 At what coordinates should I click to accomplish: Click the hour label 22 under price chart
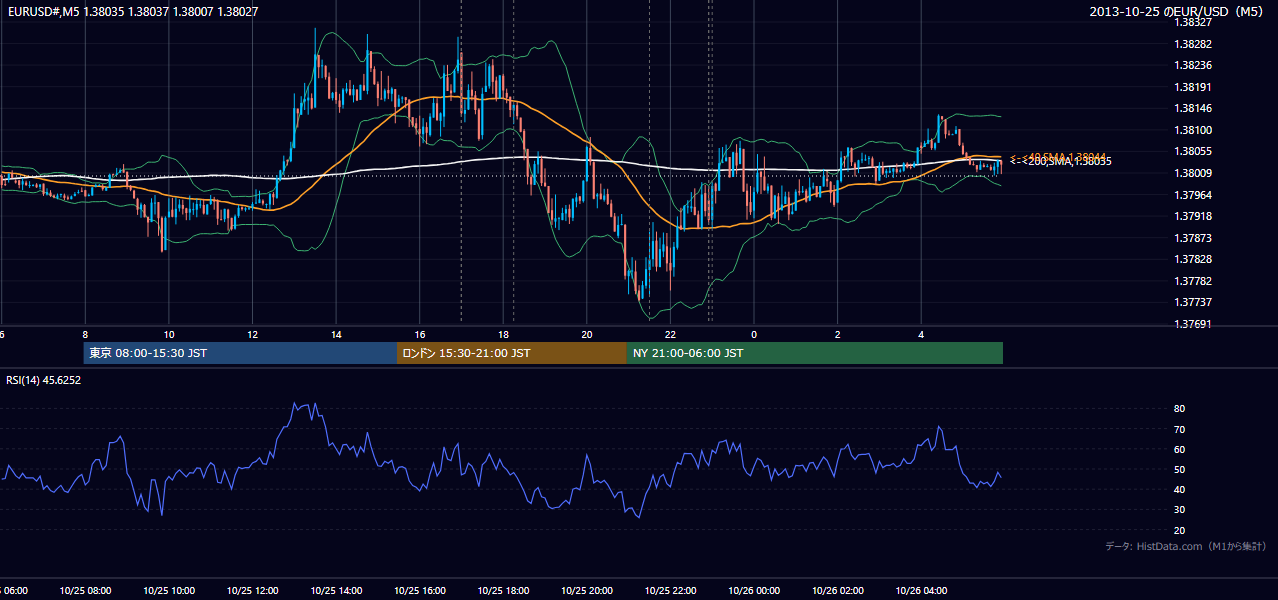(x=670, y=335)
